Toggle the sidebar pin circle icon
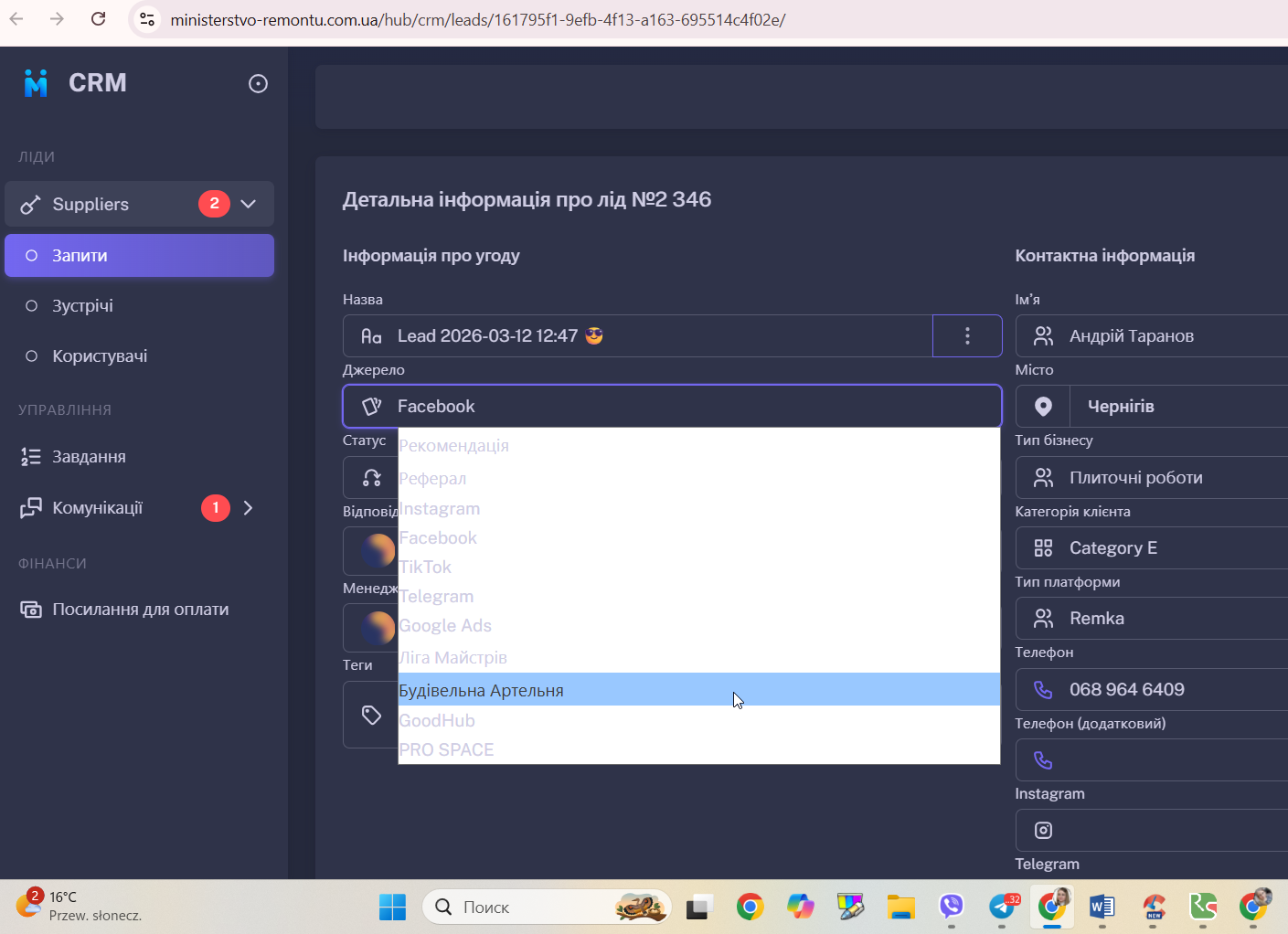The image size is (1288, 934). pyautogui.click(x=258, y=84)
